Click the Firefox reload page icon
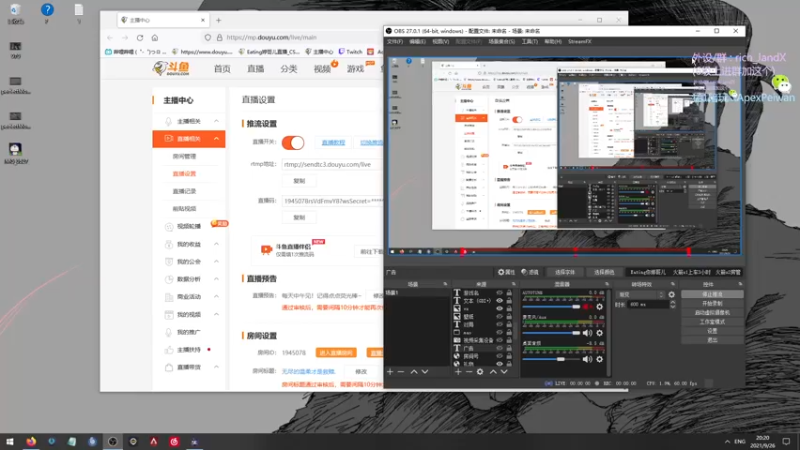800x450 pixels. click(x=140, y=37)
